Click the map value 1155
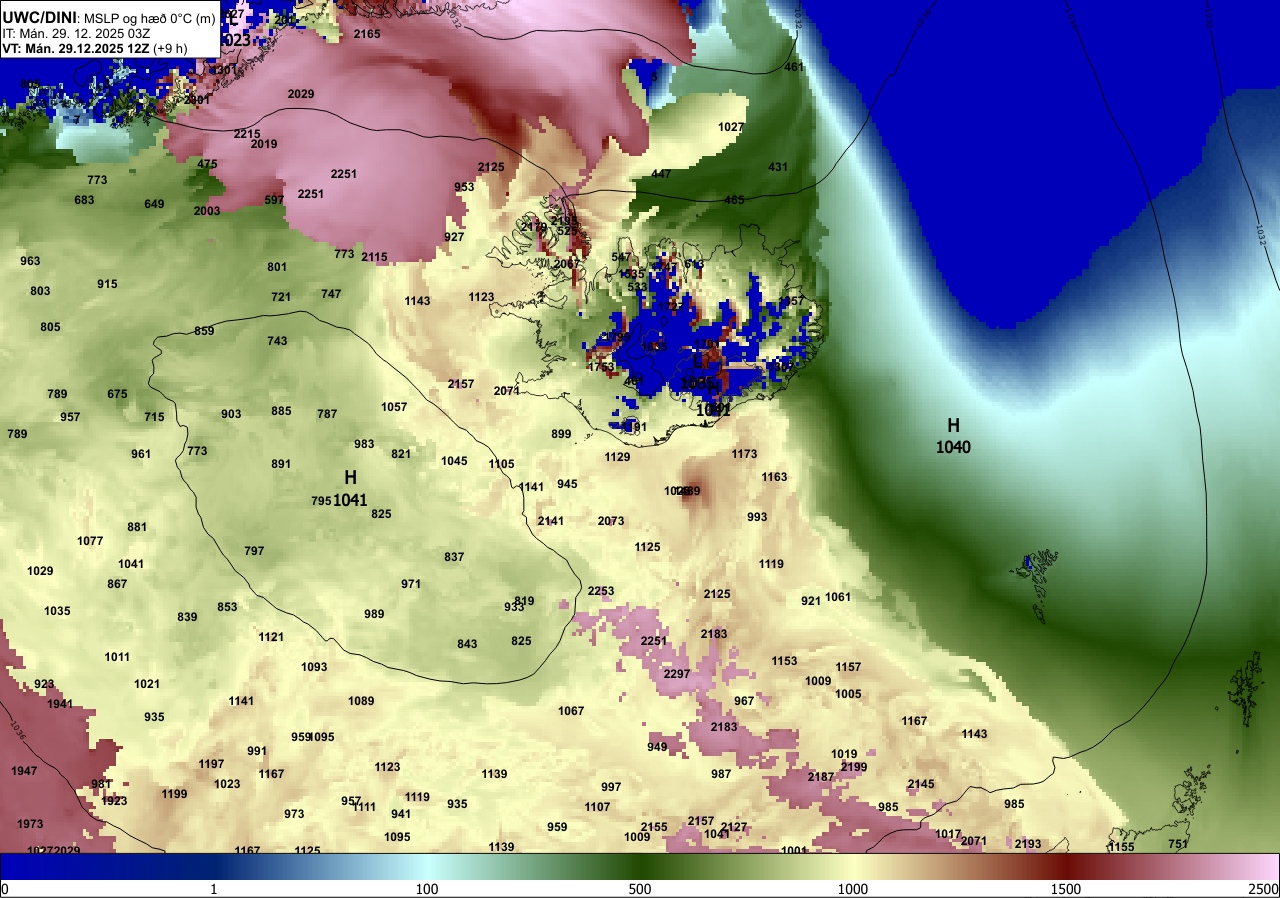The height and width of the screenshot is (898, 1280). (x=1121, y=847)
